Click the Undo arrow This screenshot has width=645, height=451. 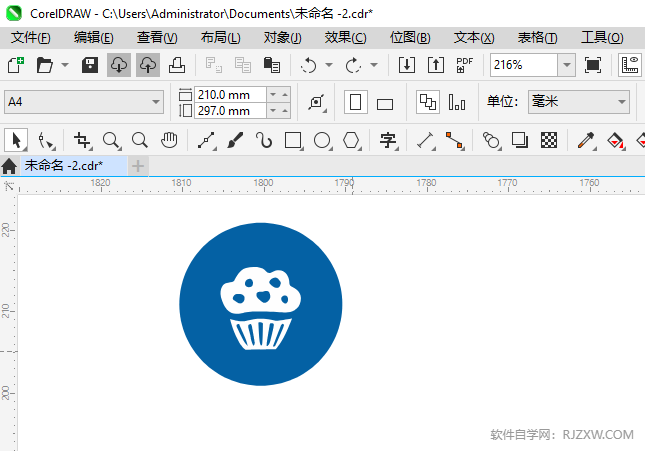(x=309, y=65)
